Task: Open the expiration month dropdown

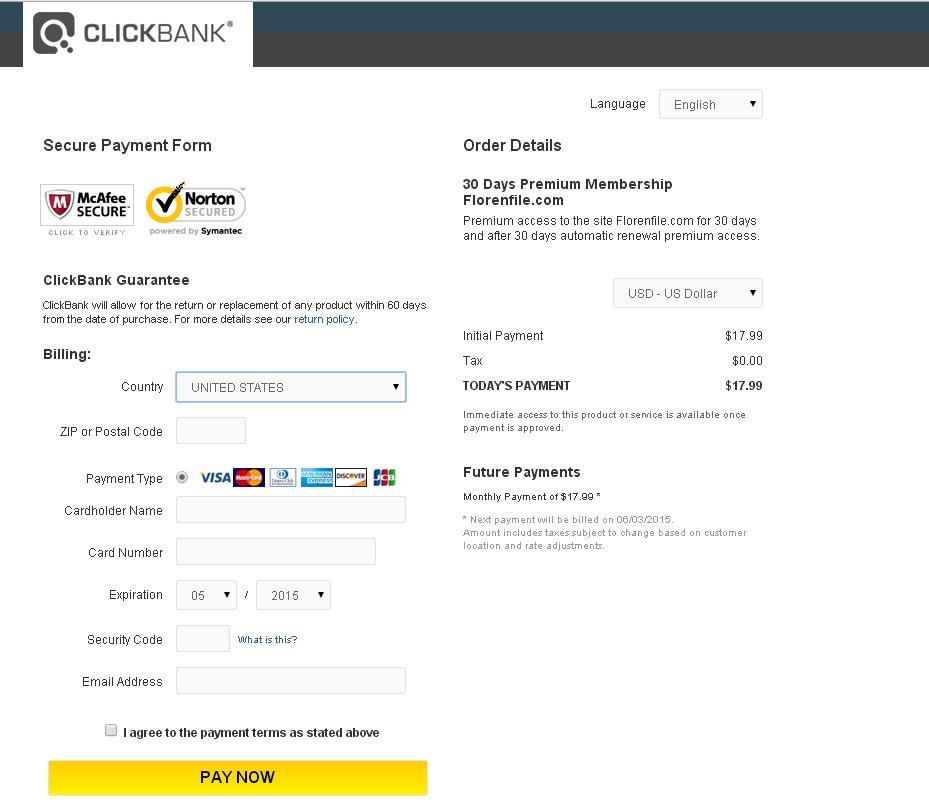Action: 206,595
